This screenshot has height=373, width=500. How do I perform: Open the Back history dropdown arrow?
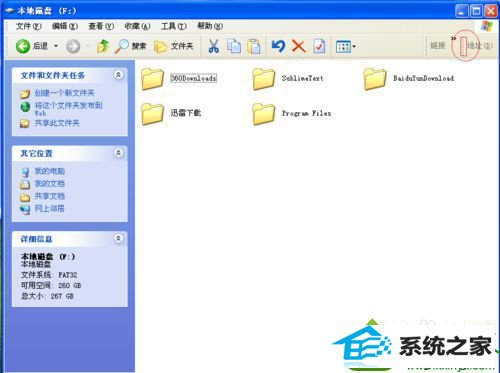pyautogui.click(x=56, y=46)
